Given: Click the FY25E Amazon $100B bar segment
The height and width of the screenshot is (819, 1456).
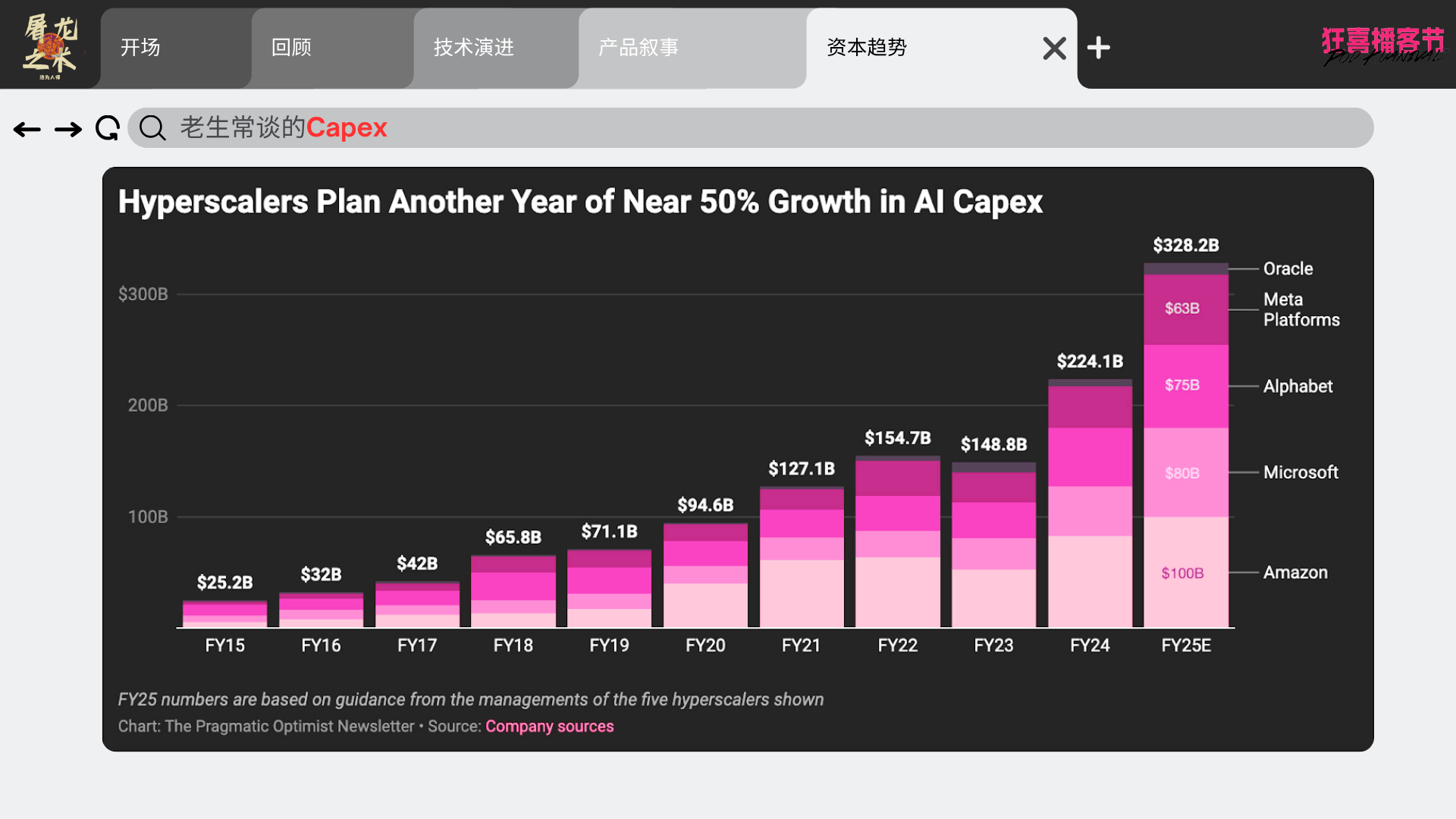Looking at the screenshot, I should [1185, 573].
